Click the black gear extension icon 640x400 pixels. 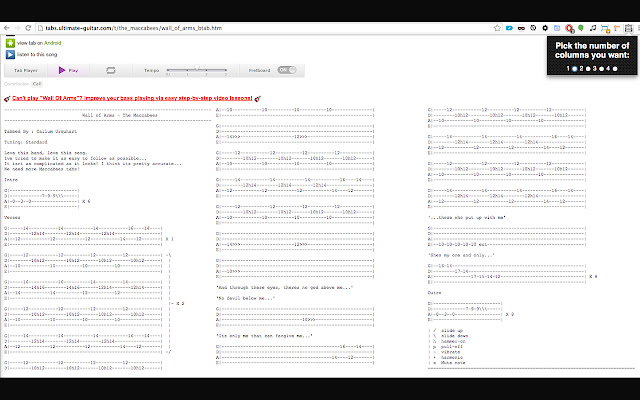click(x=545, y=28)
